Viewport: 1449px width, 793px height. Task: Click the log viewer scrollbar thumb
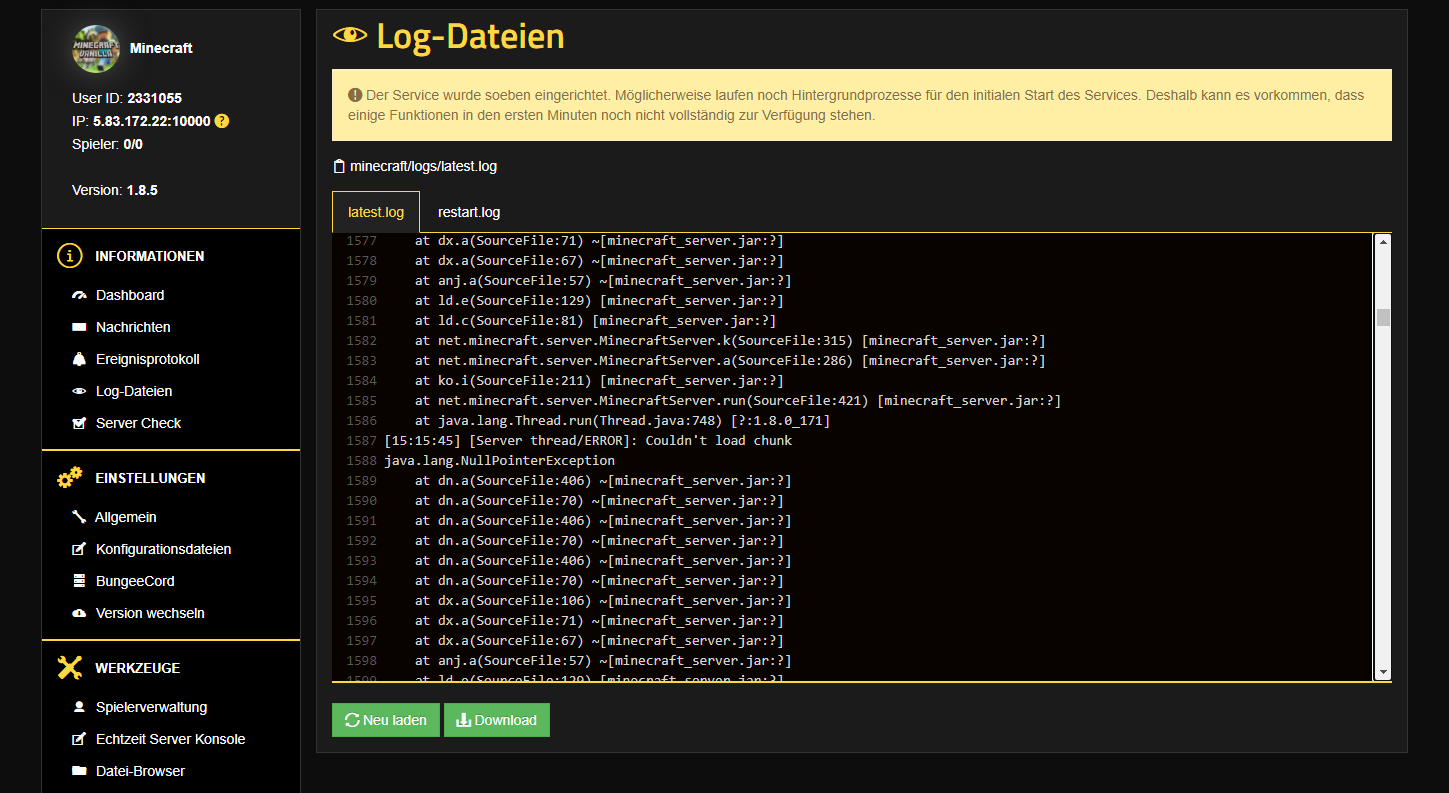[1383, 318]
